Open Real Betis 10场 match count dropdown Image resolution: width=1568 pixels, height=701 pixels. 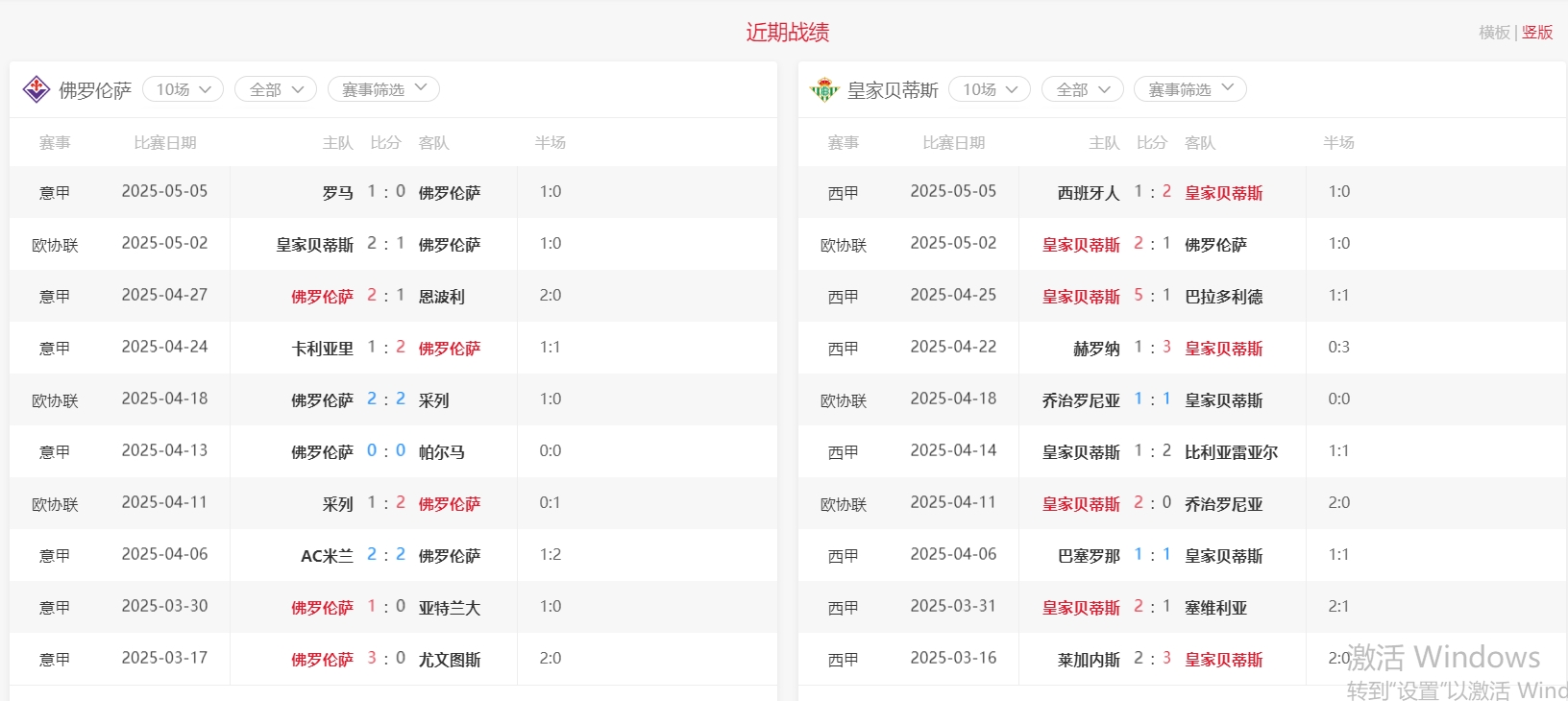click(990, 89)
